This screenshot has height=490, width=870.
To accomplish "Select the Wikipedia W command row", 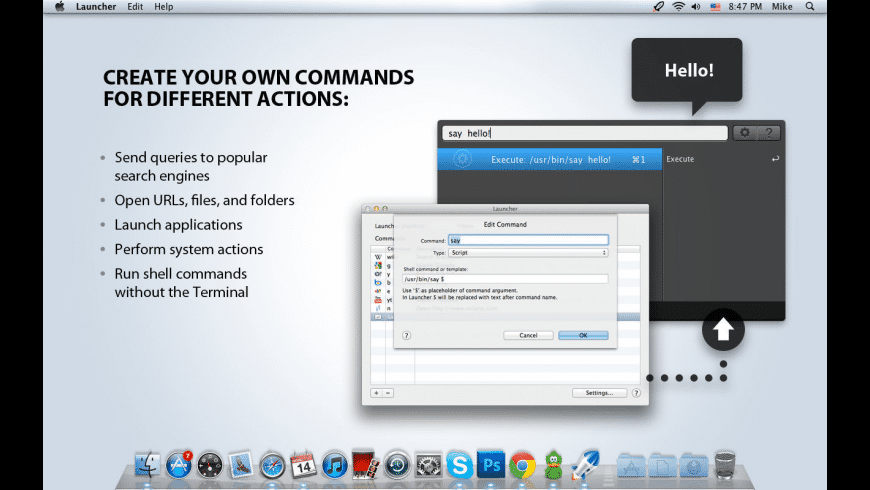I will [383, 257].
